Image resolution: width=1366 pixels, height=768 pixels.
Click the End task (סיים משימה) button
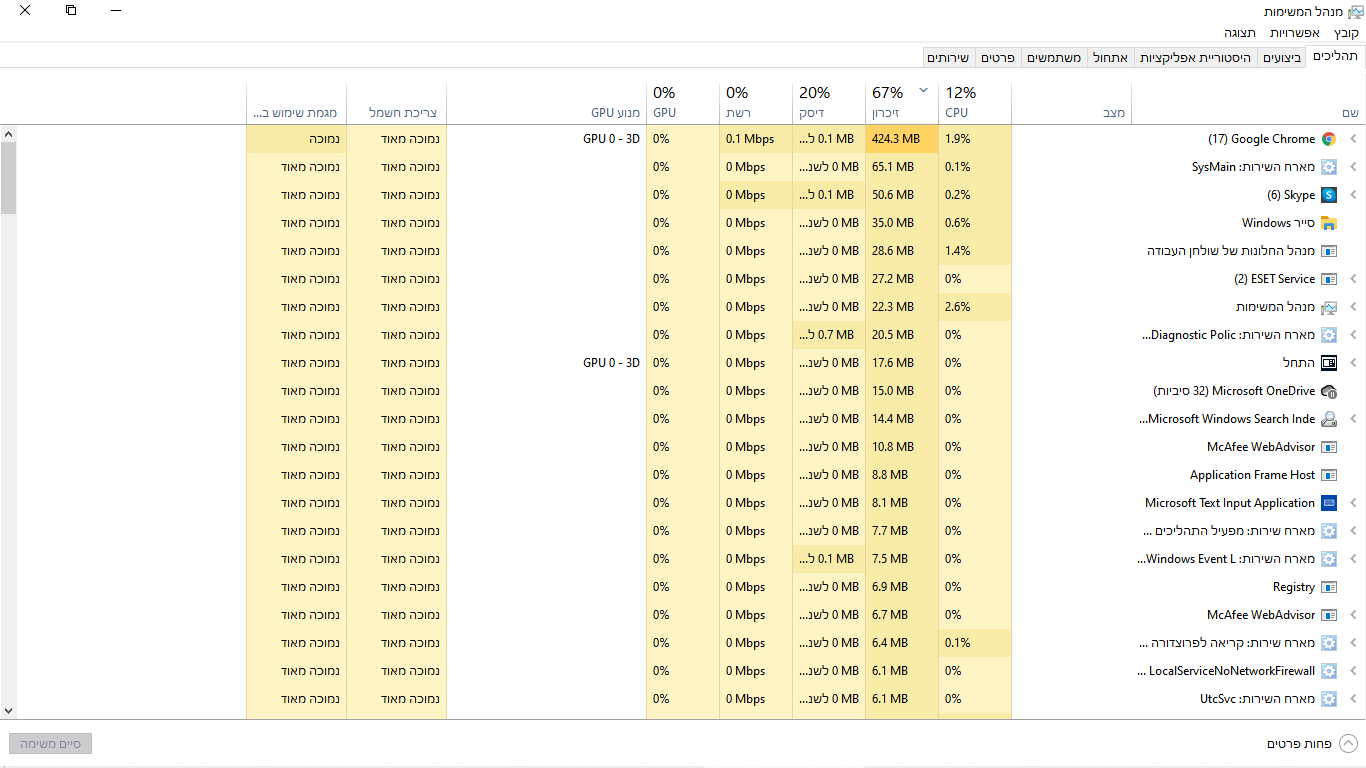tap(51, 744)
